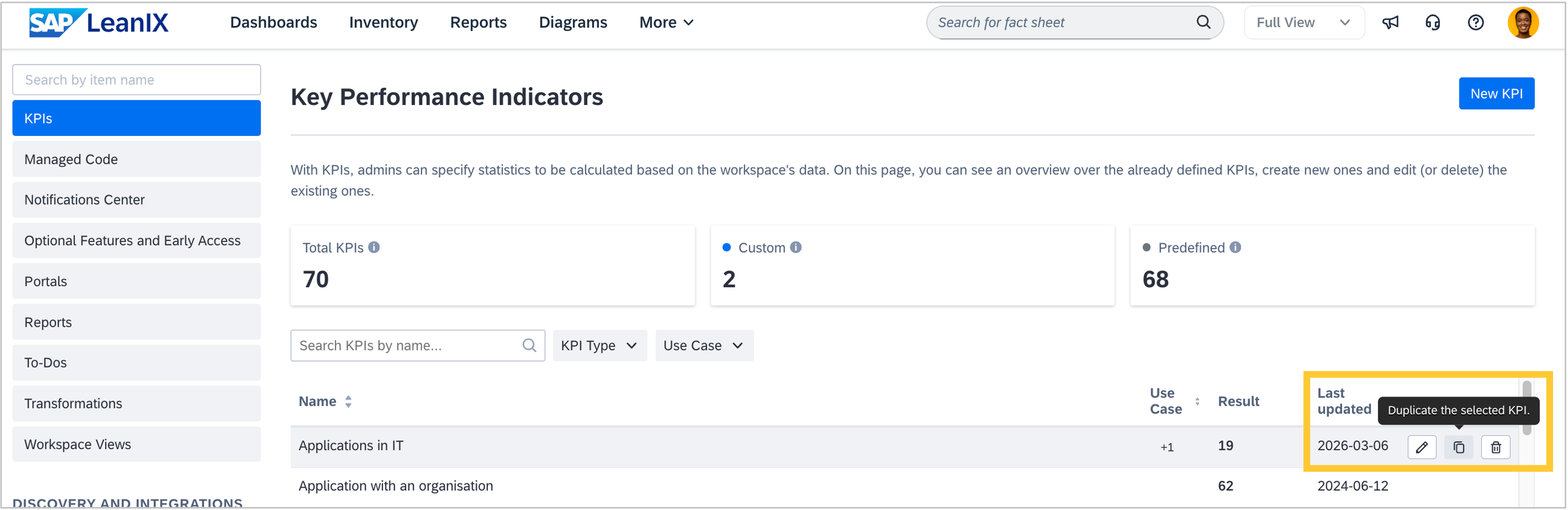Image resolution: width=1568 pixels, height=510 pixels.
Task: Delete the Applications in IT KPI
Action: pyautogui.click(x=1496, y=447)
